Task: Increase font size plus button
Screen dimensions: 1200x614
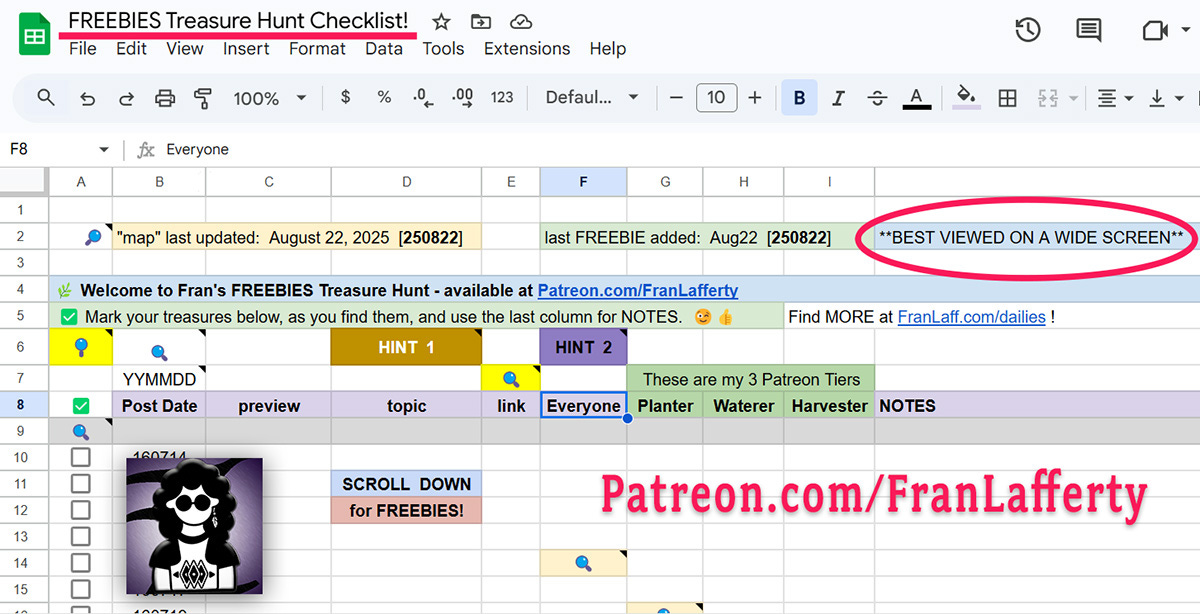Action: point(755,97)
